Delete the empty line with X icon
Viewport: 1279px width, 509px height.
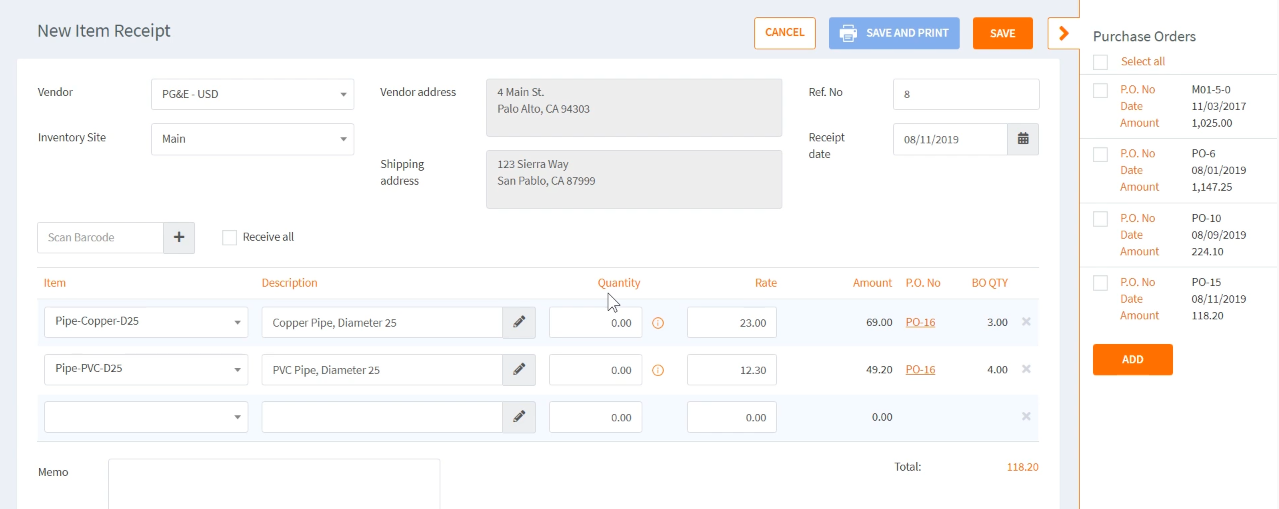coord(1026,416)
